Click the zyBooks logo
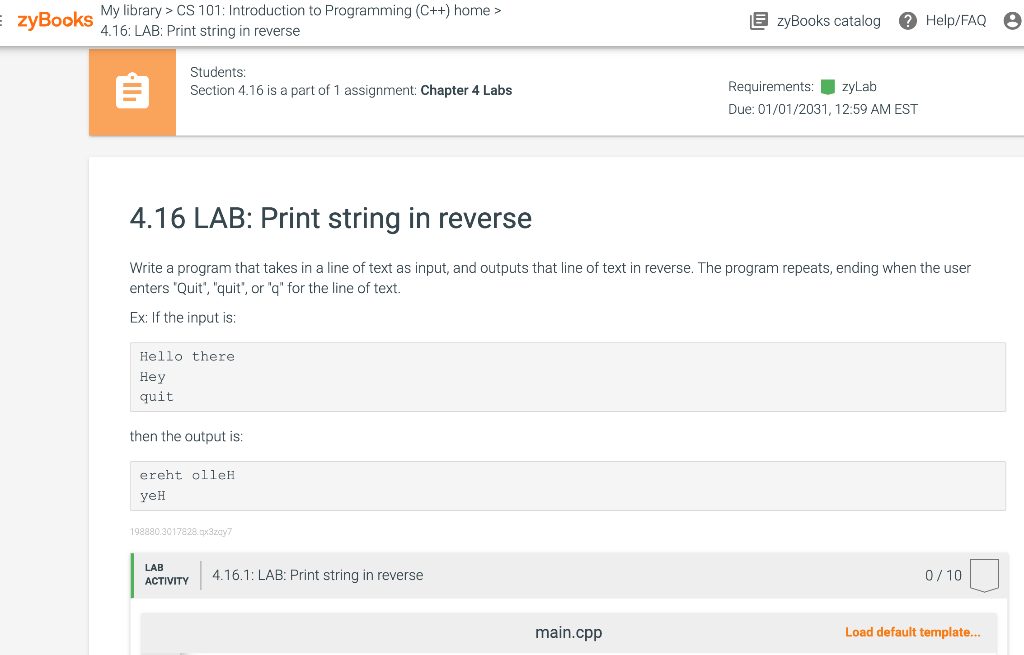The height and width of the screenshot is (655, 1024). coord(55,20)
